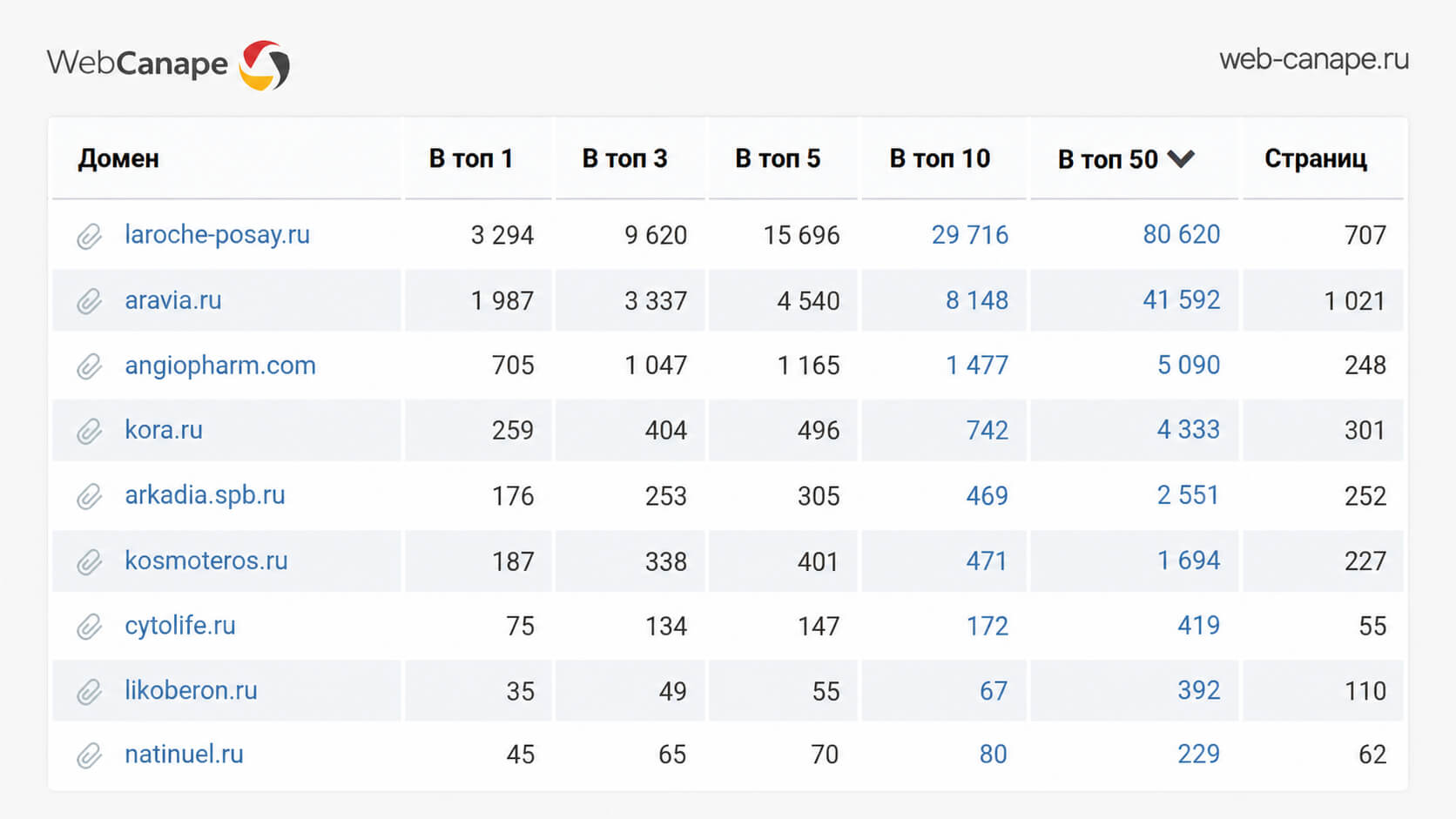Open the natinuel.ru domain link
Image resolution: width=1456 pixels, height=819 pixels.
(184, 755)
